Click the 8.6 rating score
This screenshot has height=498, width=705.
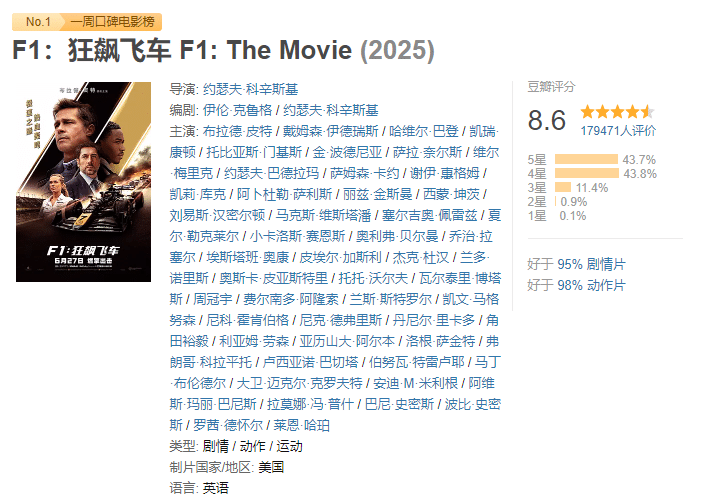tap(547, 119)
